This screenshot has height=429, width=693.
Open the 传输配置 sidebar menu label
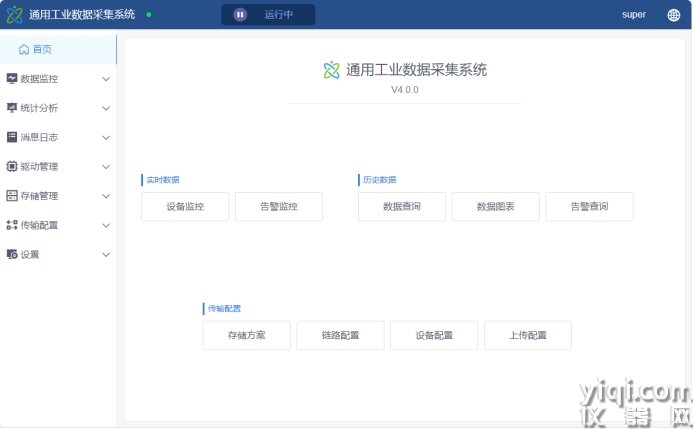coord(39,225)
